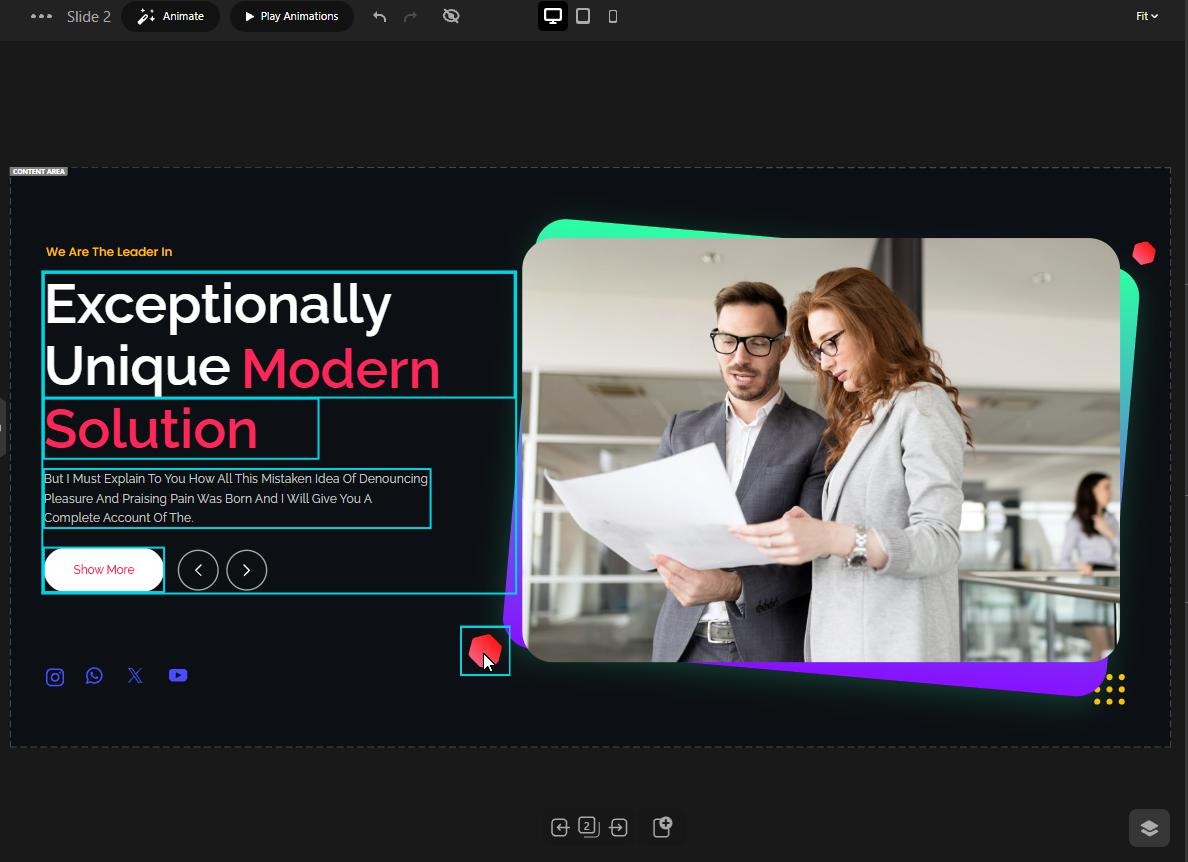Open the Animate panel

[x=170, y=16]
